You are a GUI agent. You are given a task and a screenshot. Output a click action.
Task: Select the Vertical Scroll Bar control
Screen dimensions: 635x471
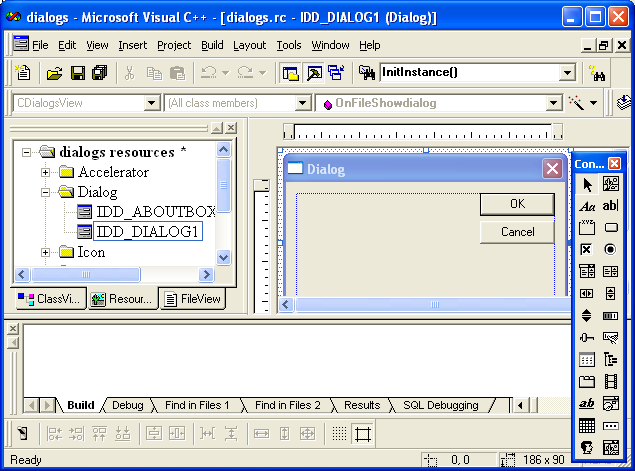611,293
